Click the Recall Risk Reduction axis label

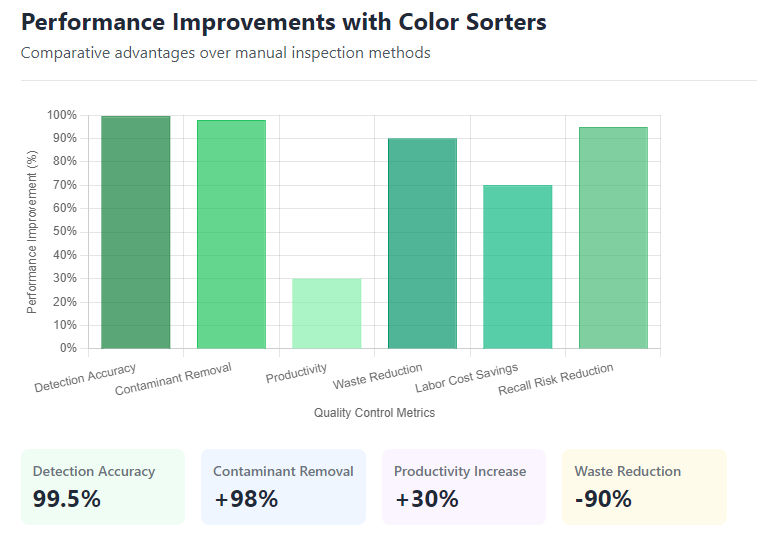(556, 380)
